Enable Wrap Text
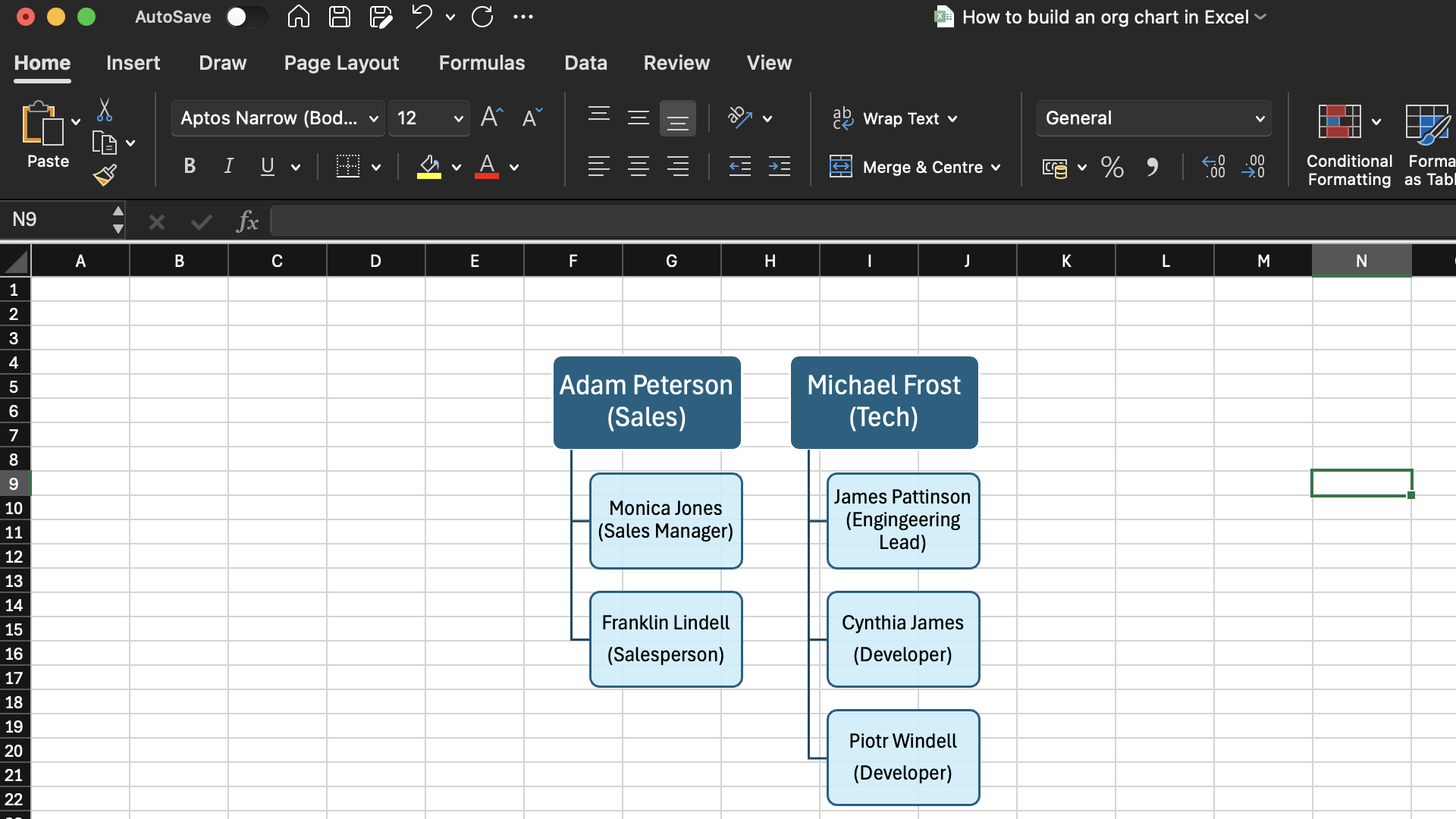 coord(893,118)
